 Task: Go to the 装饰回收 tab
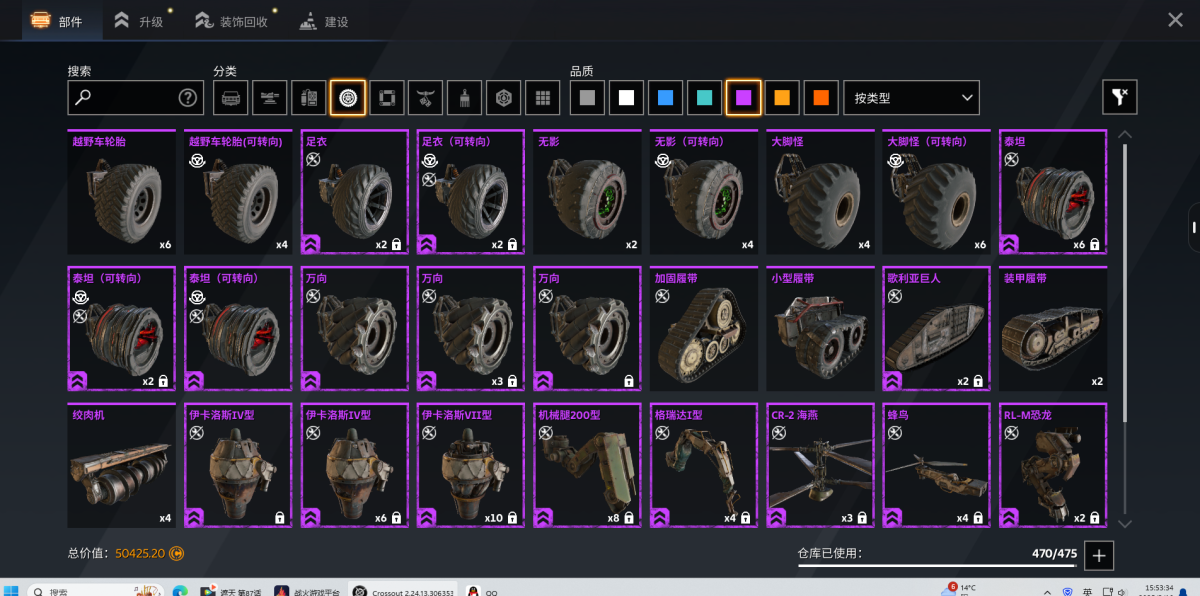232,21
